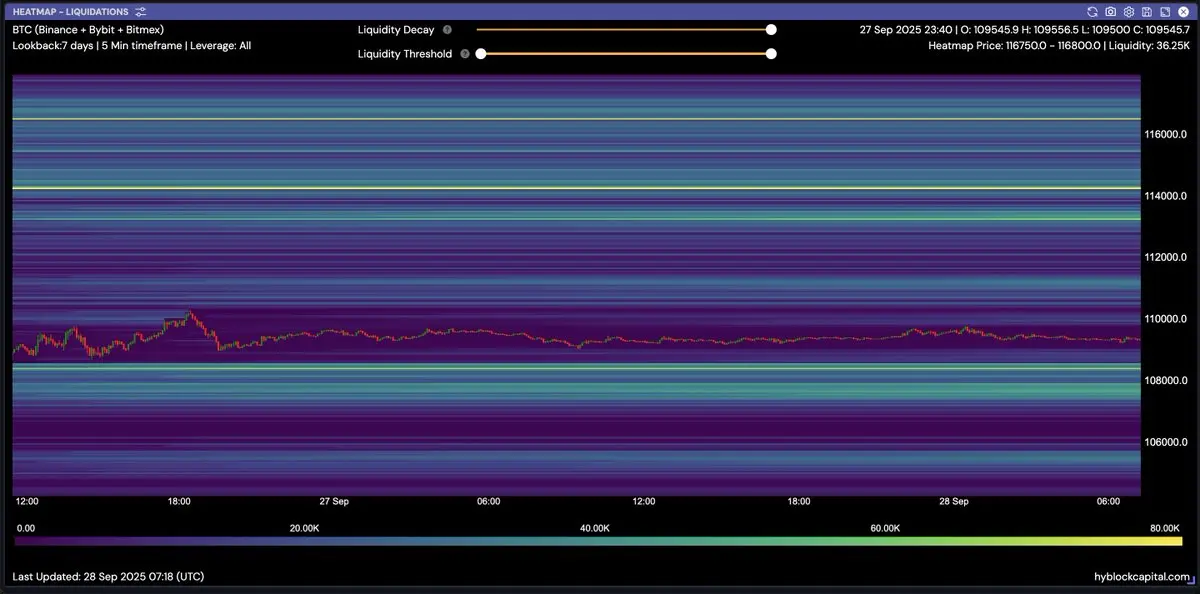This screenshot has width=1200, height=594.
Task: Click the left Liquidity Threshold slider handle
Action: 481,54
